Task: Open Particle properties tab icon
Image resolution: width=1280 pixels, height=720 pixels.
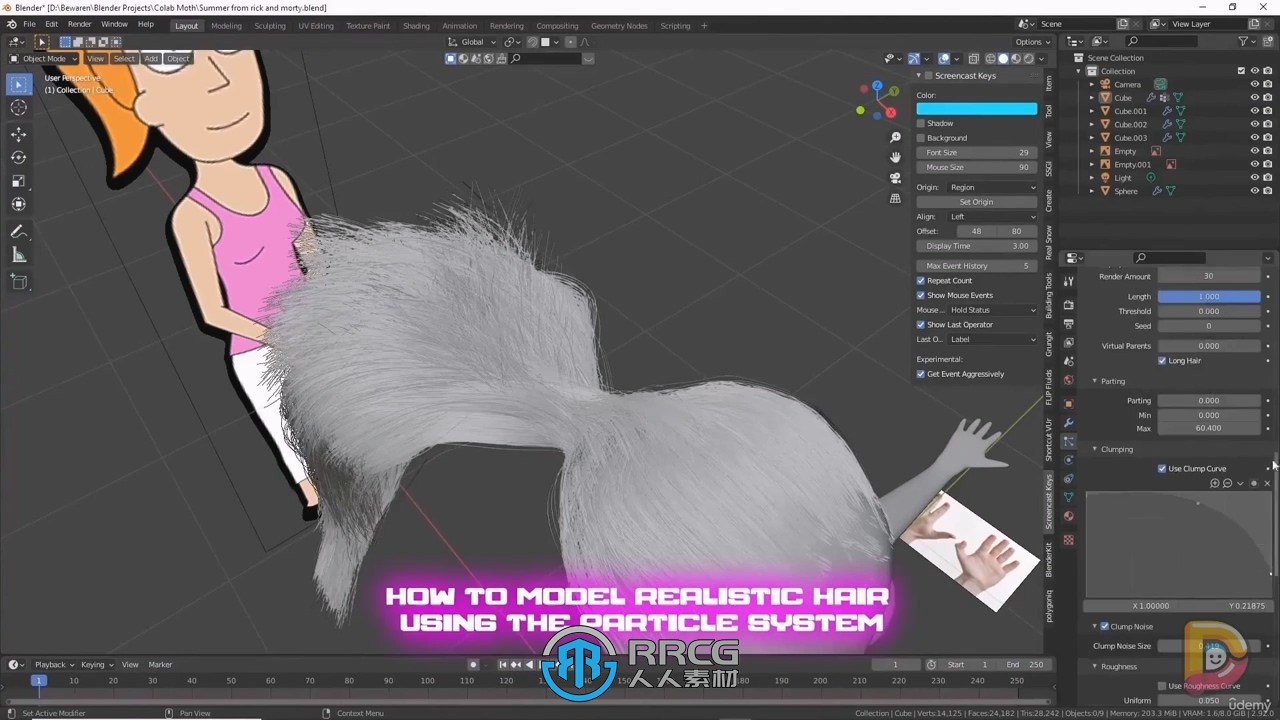Action: tap(1069, 441)
